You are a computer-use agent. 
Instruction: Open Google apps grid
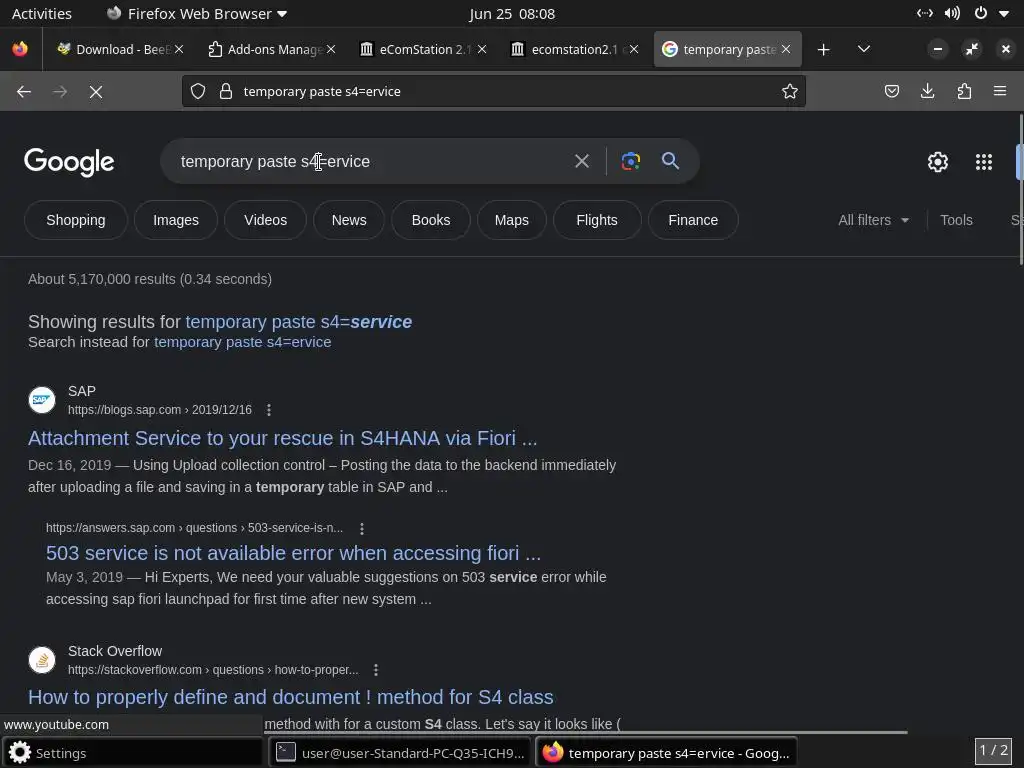[984, 162]
